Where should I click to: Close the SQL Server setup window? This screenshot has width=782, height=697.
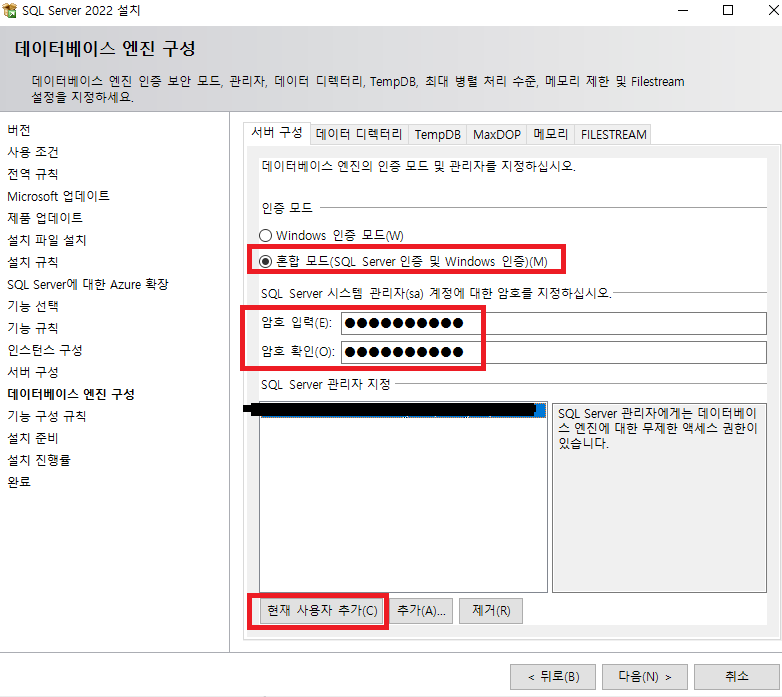click(773, 10)
